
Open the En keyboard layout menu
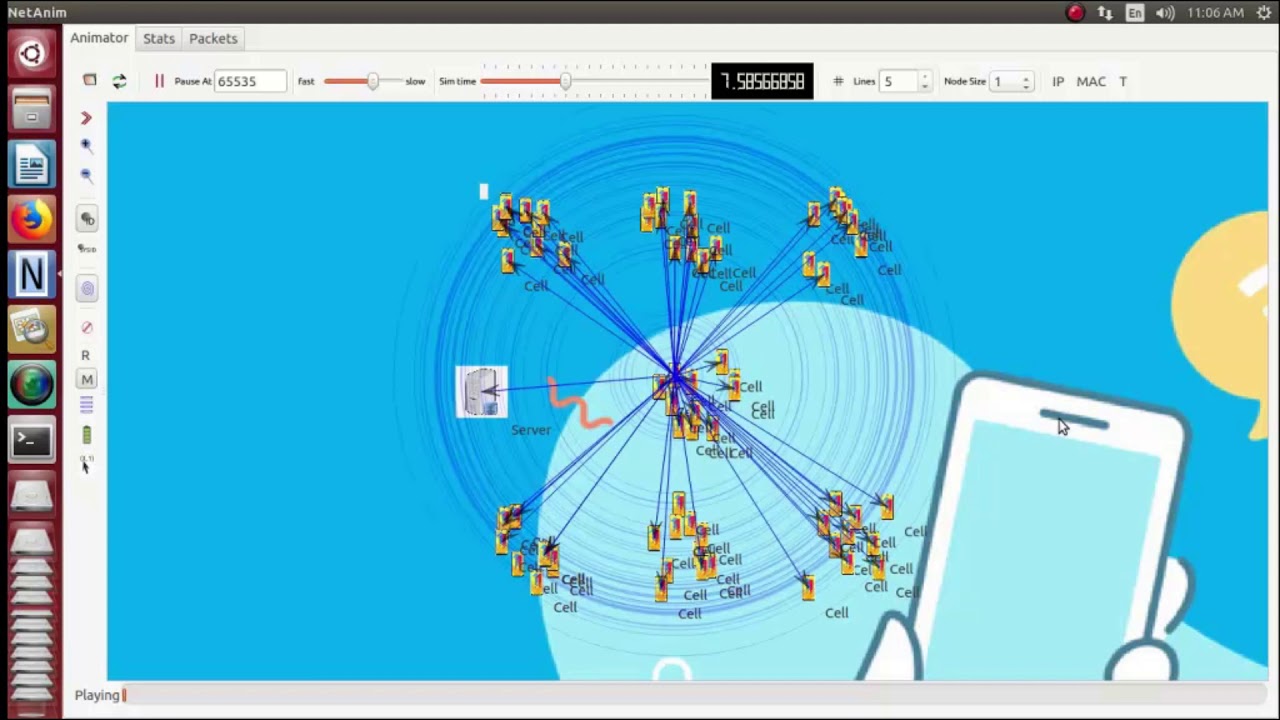[x=1135, y=13]
